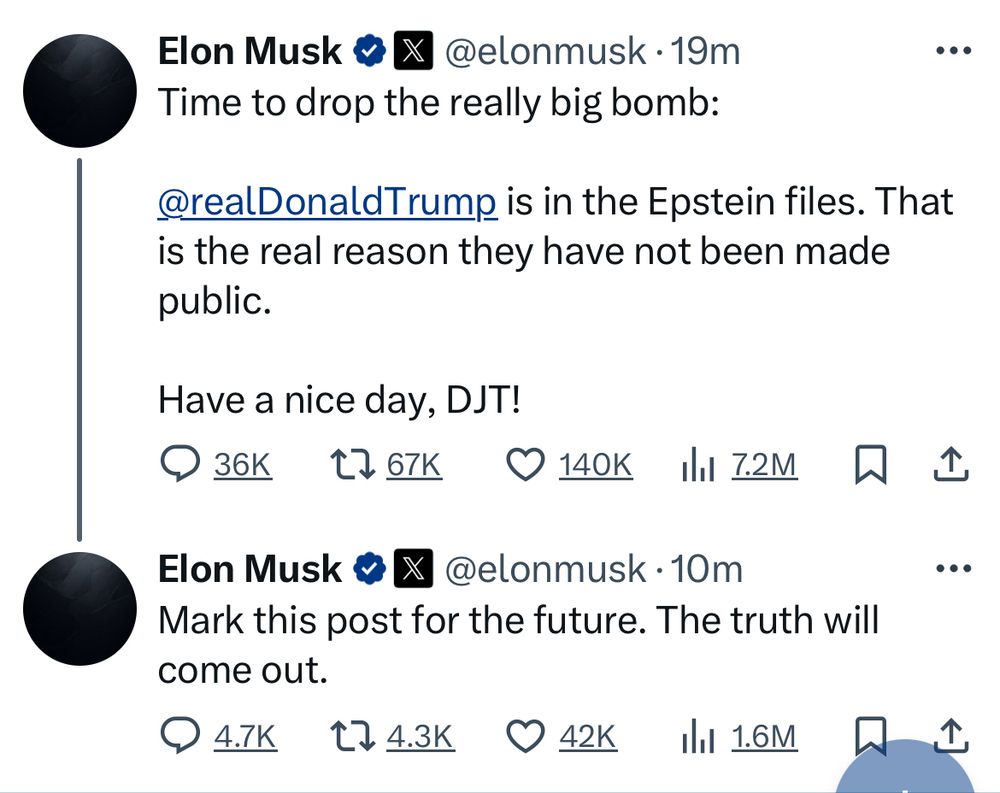
Task: Bookmark the 'truth will come out' post
Action: coord(871,736)
